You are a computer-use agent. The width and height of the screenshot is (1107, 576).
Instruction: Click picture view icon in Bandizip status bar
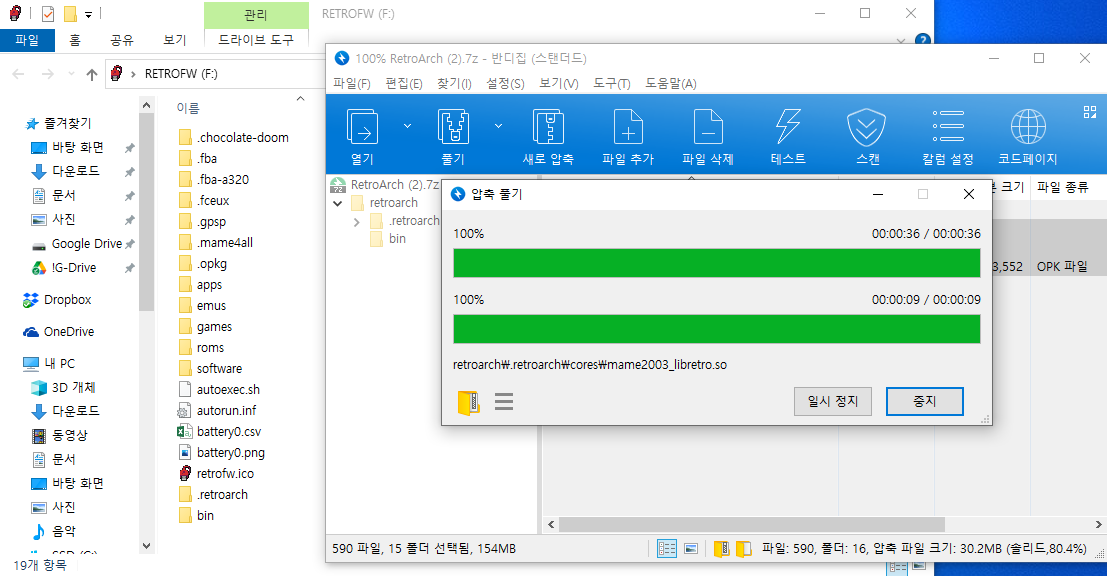(691, 548)
